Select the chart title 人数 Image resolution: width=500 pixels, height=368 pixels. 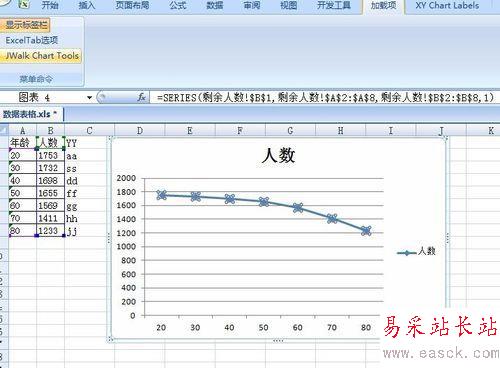(278, 155)
